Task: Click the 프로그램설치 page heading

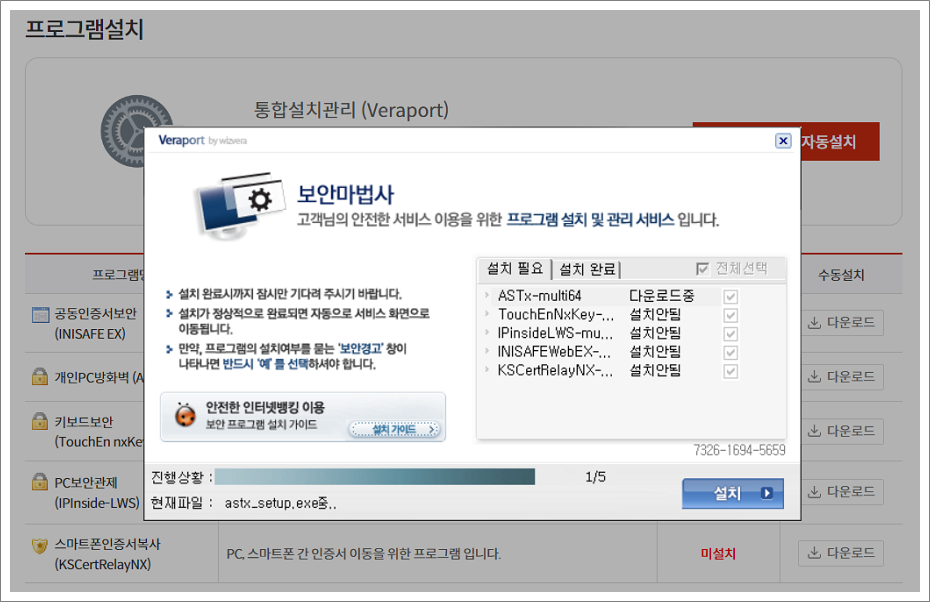Action: [x=84, y=29]
